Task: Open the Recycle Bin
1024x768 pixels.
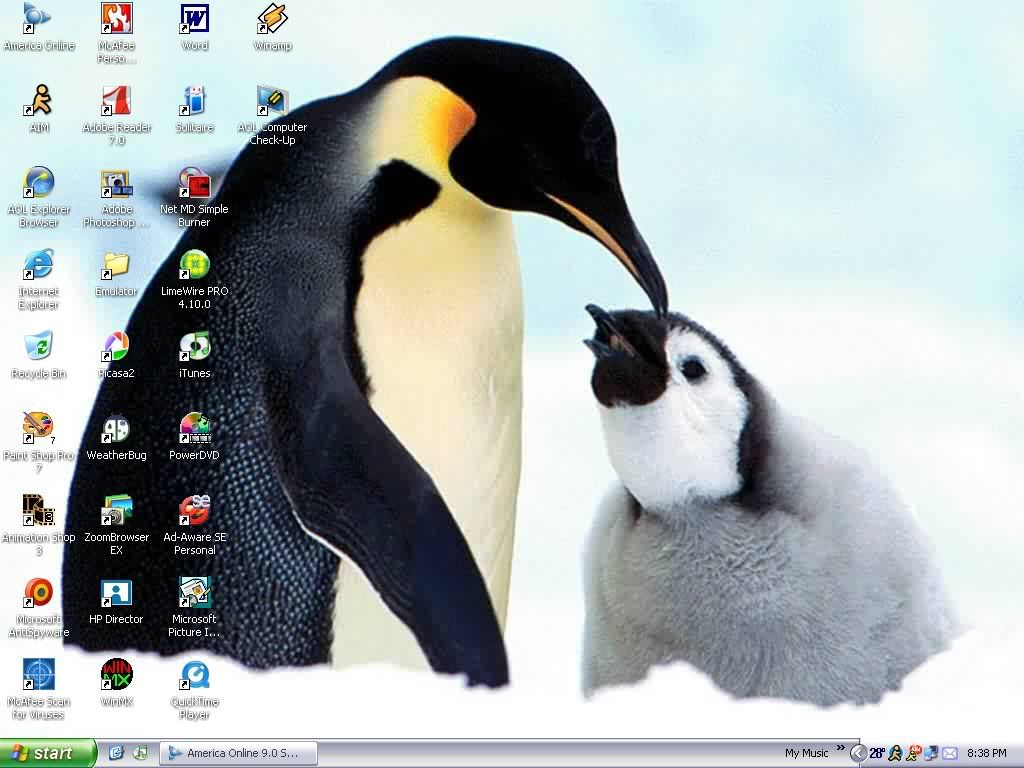Action: coord(38,348)
